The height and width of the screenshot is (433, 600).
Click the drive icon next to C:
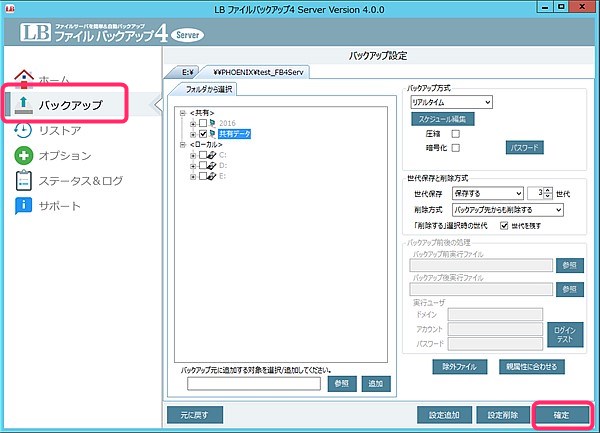click(212, 155)
